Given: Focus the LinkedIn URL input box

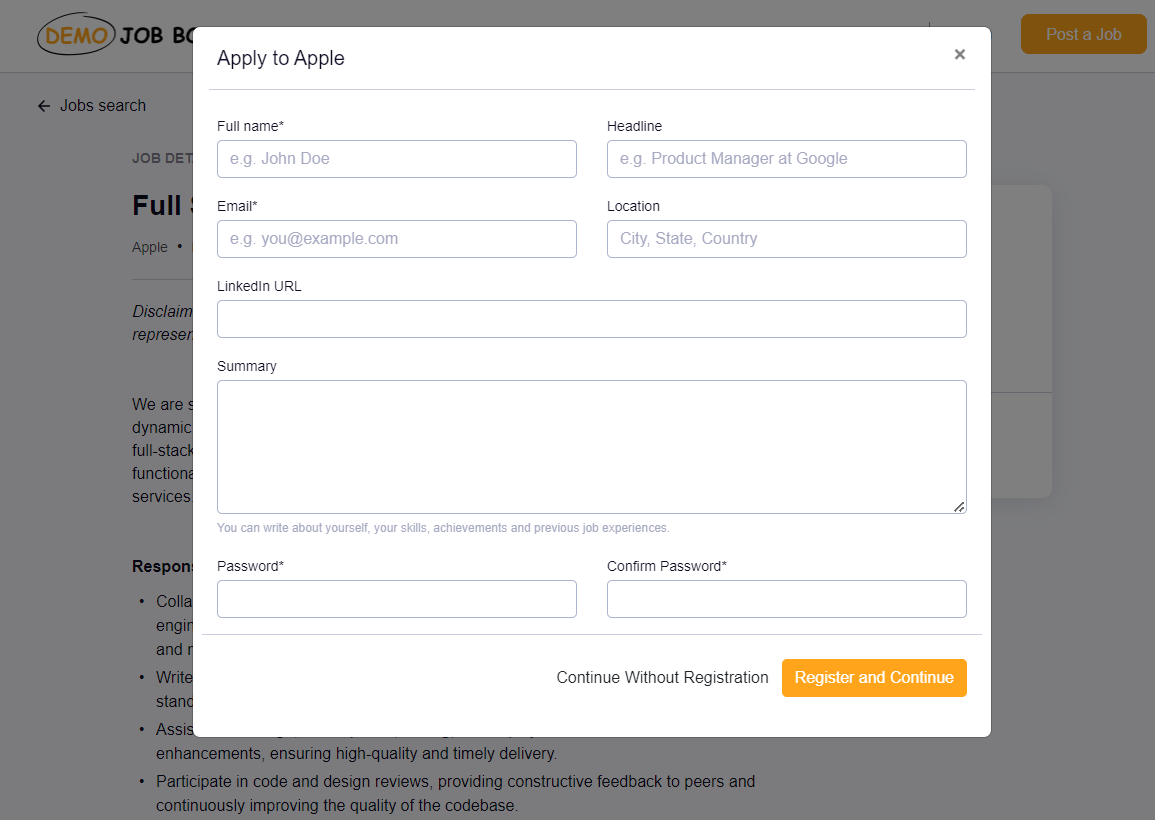Looking at the screenshot, I should [592, 319].
